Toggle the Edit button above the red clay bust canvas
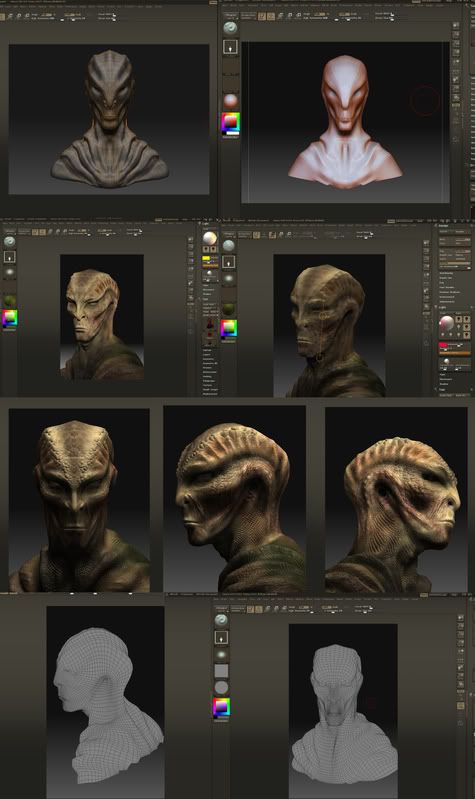Viewport: 475px width, 799px height. click(262, 16)
